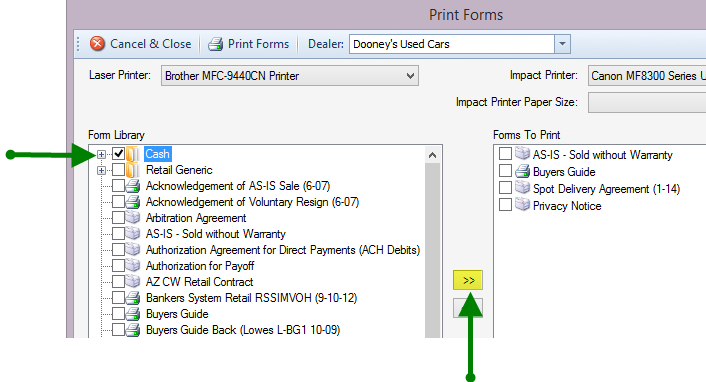Check AS-IS checkbox in Form Library
706x382 pixels.
[x=118, y=233]
